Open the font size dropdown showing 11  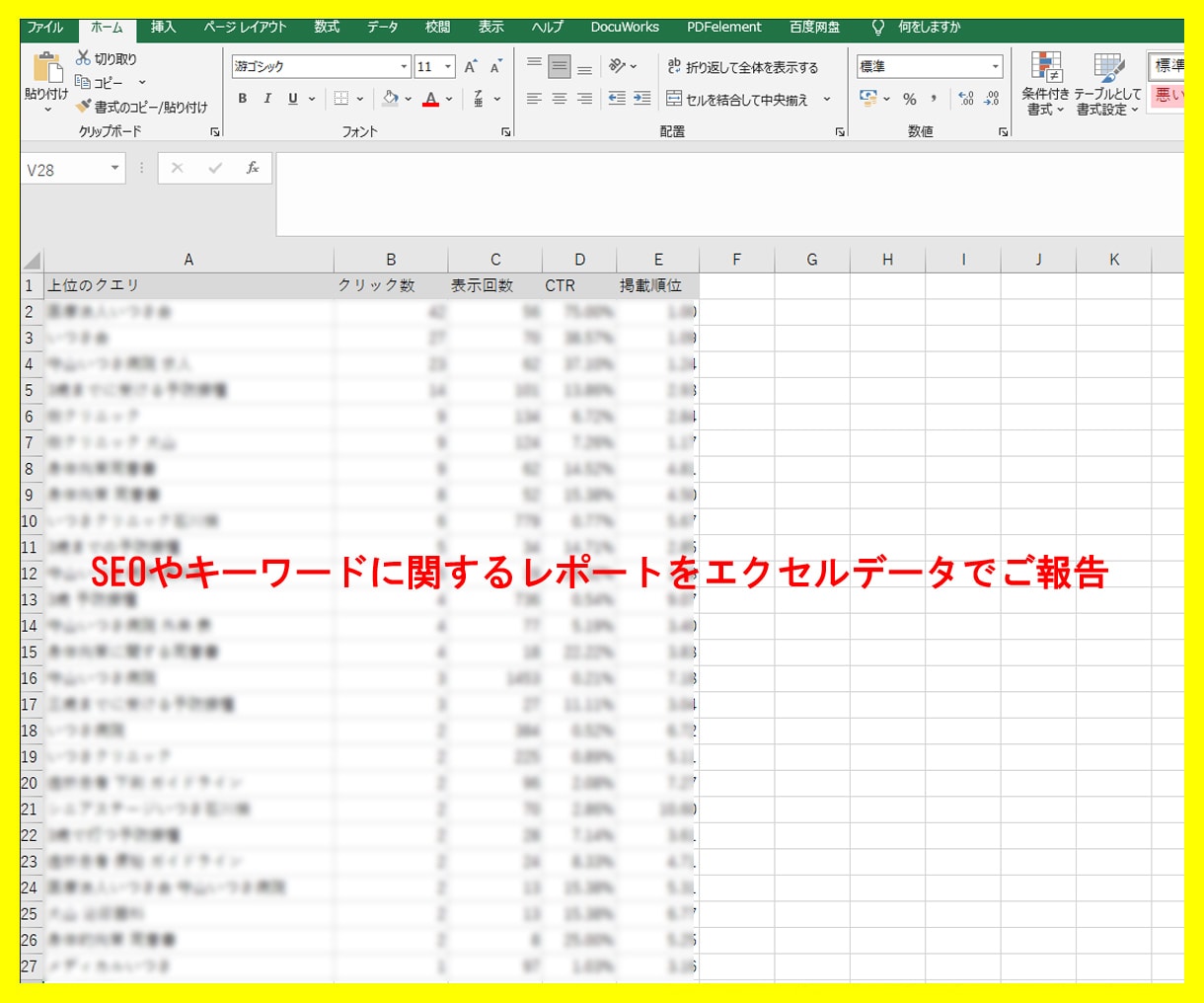(x=448, y=67)
